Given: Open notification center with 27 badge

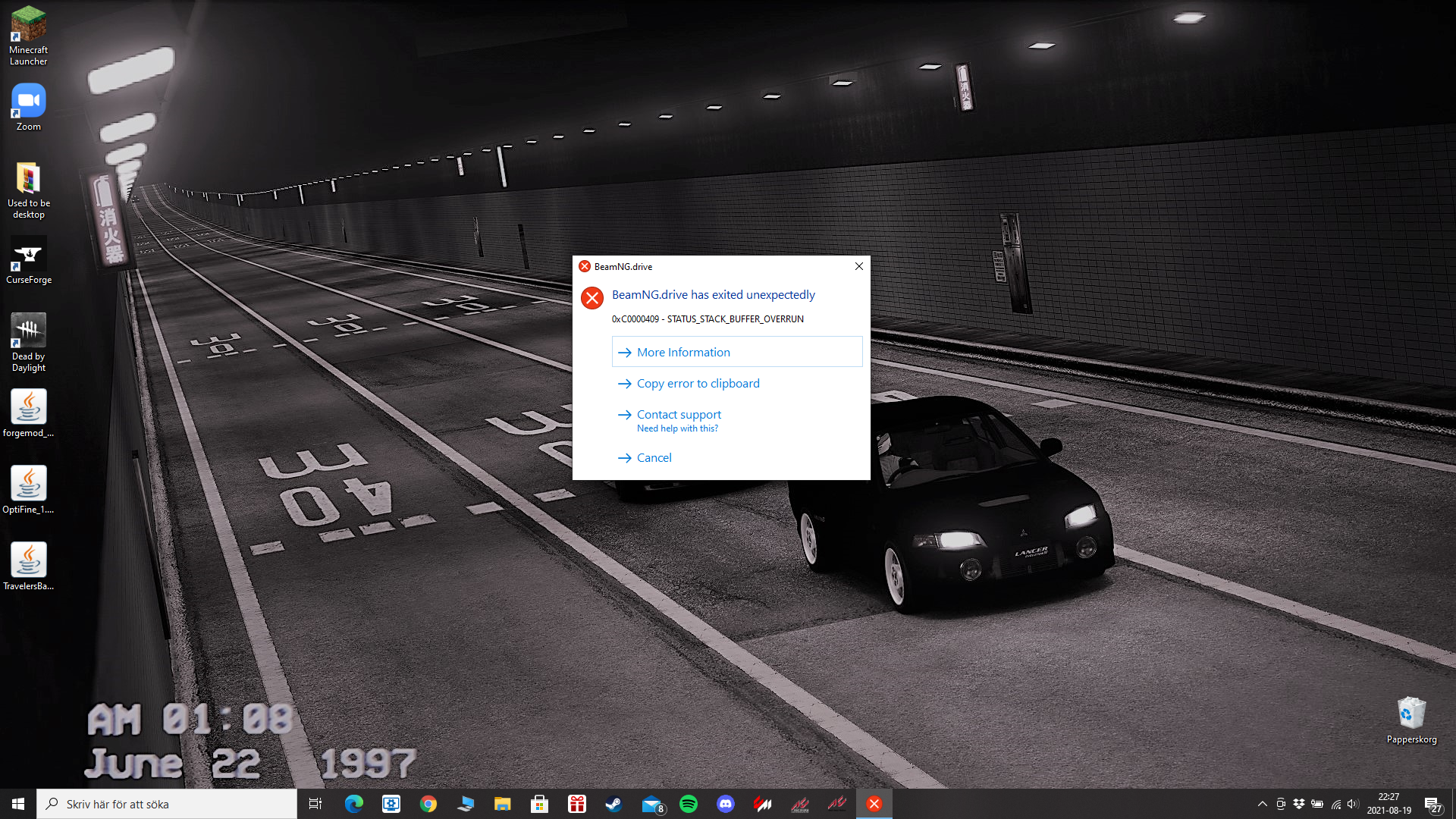Looking at the screenshot, I should pos(1433,804).
